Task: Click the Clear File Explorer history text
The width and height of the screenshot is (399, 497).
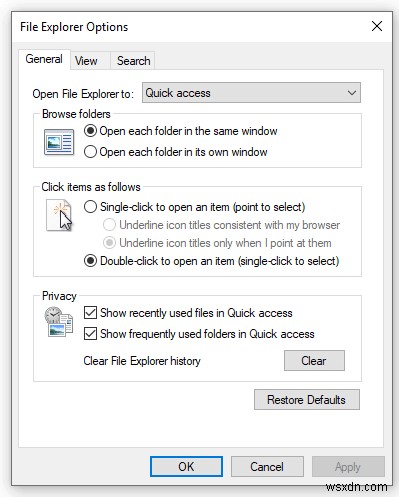Action: pos(142,361)
